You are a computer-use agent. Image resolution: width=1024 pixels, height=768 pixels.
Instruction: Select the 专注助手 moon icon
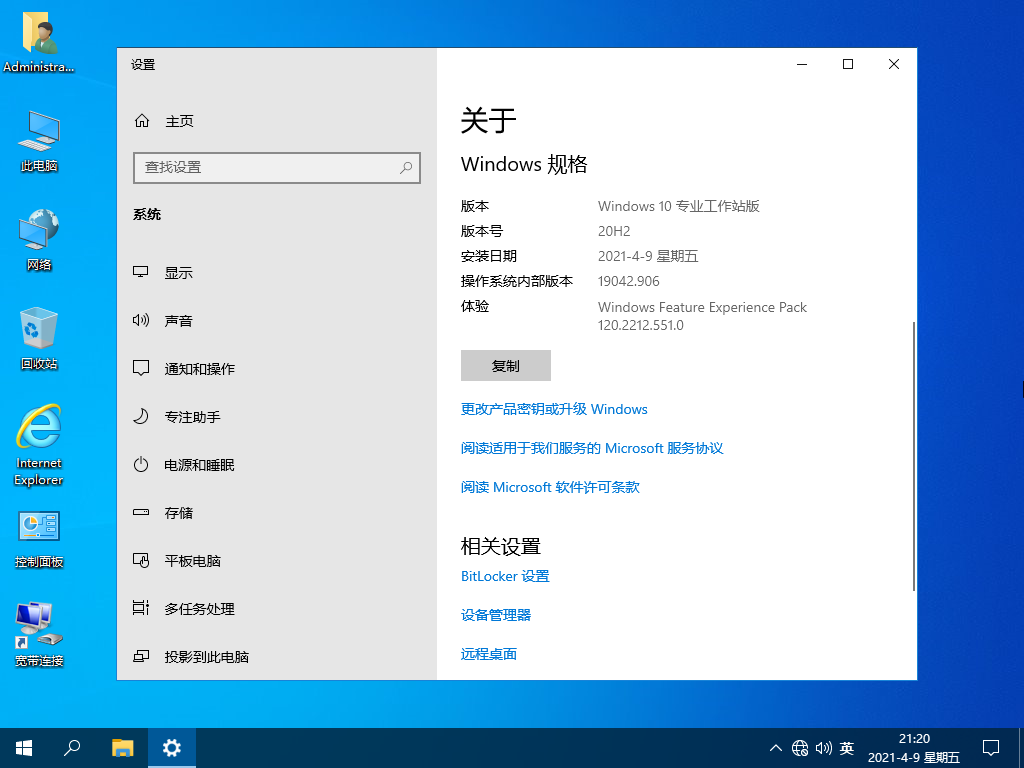coord(140,416)
